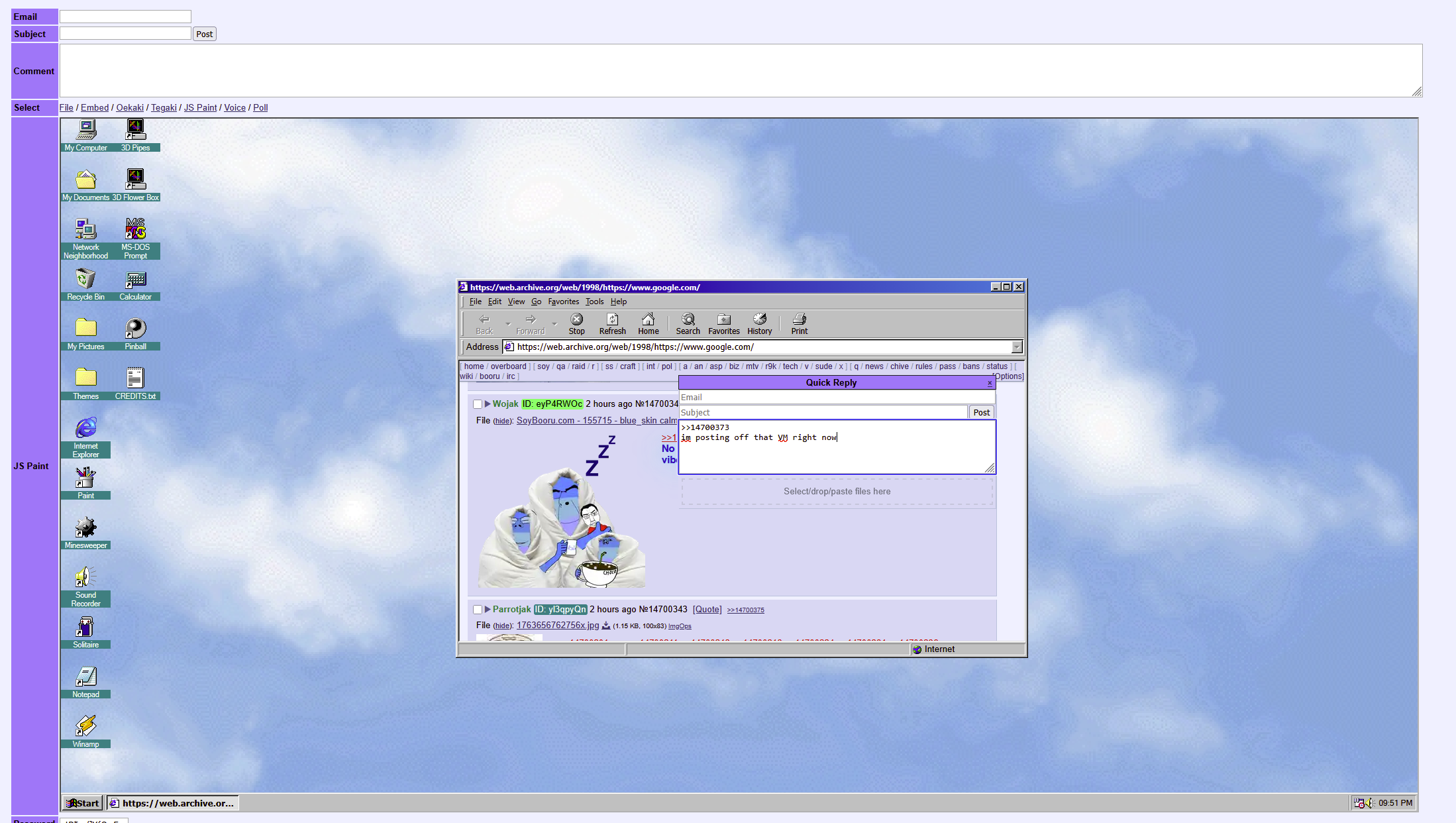Expand the Address bar dropdown arrow

1016,347
